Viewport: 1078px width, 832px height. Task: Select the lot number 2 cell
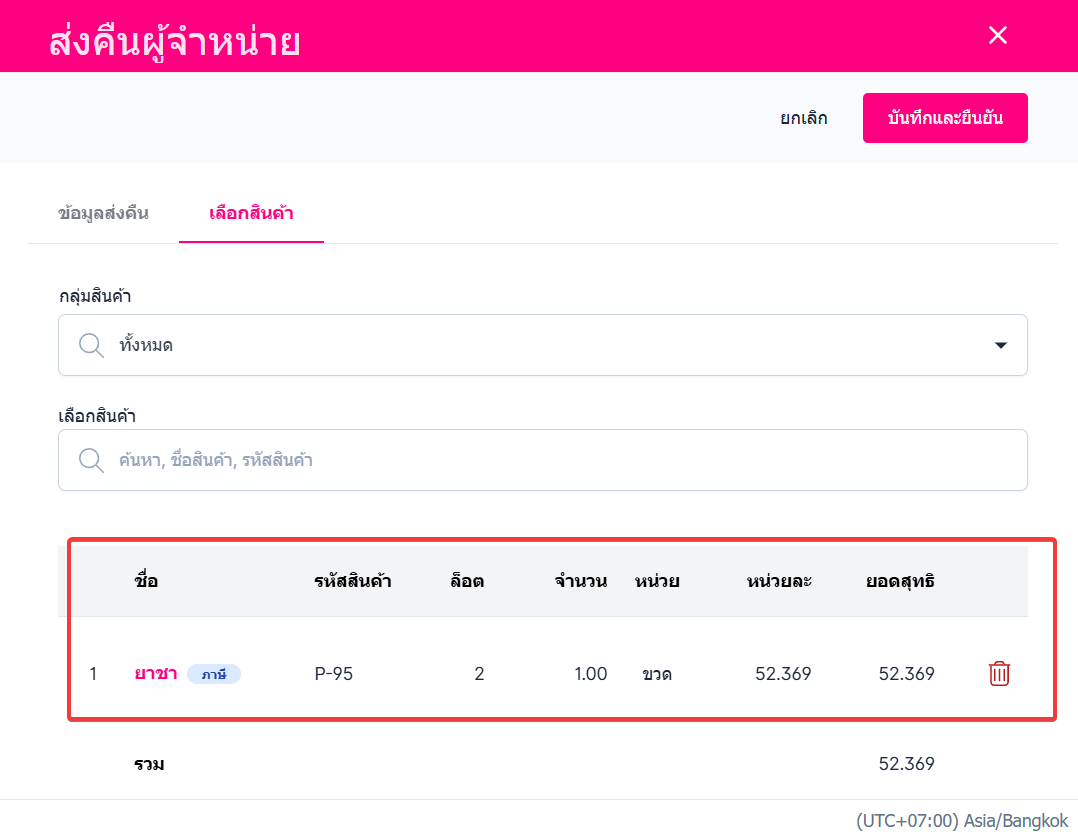(x=479, y=674)
